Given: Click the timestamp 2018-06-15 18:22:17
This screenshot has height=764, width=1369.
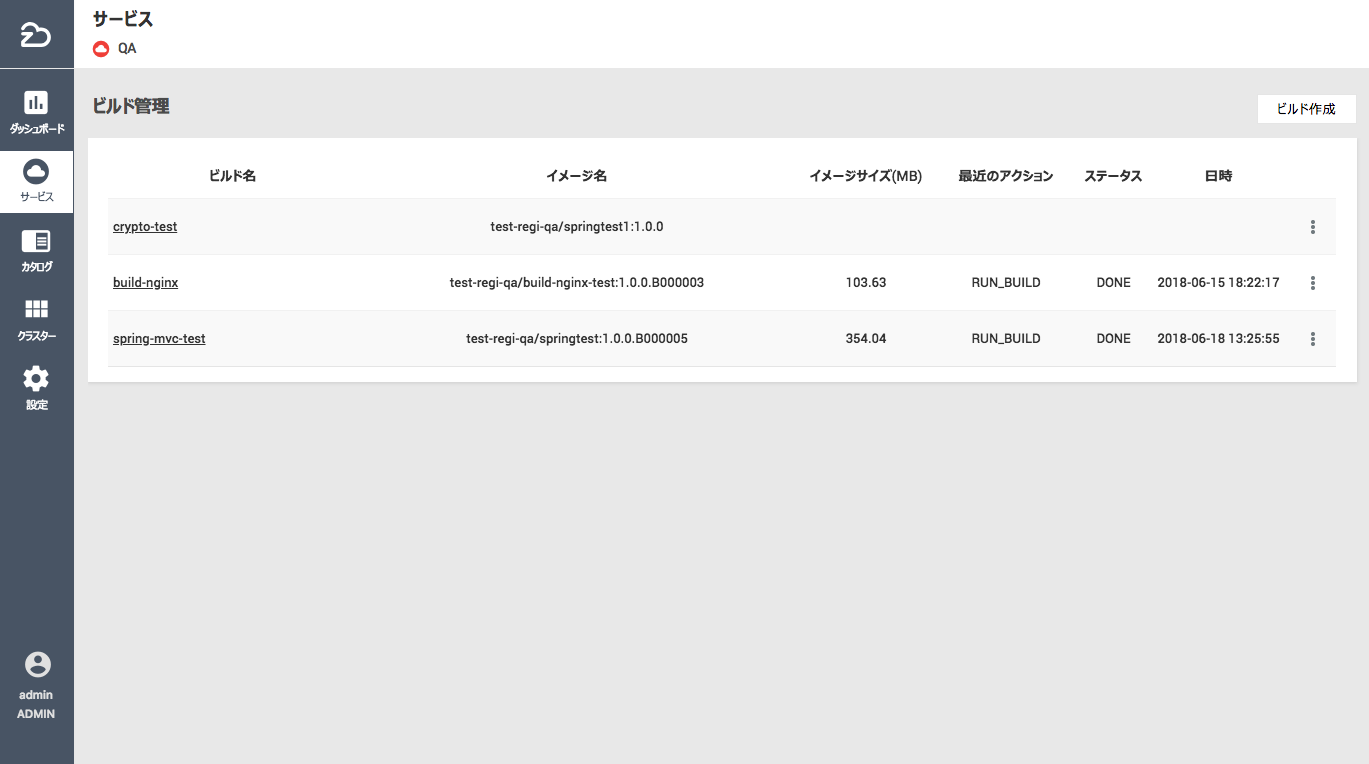Looking at the screenshot, I should click(1218, 283).
